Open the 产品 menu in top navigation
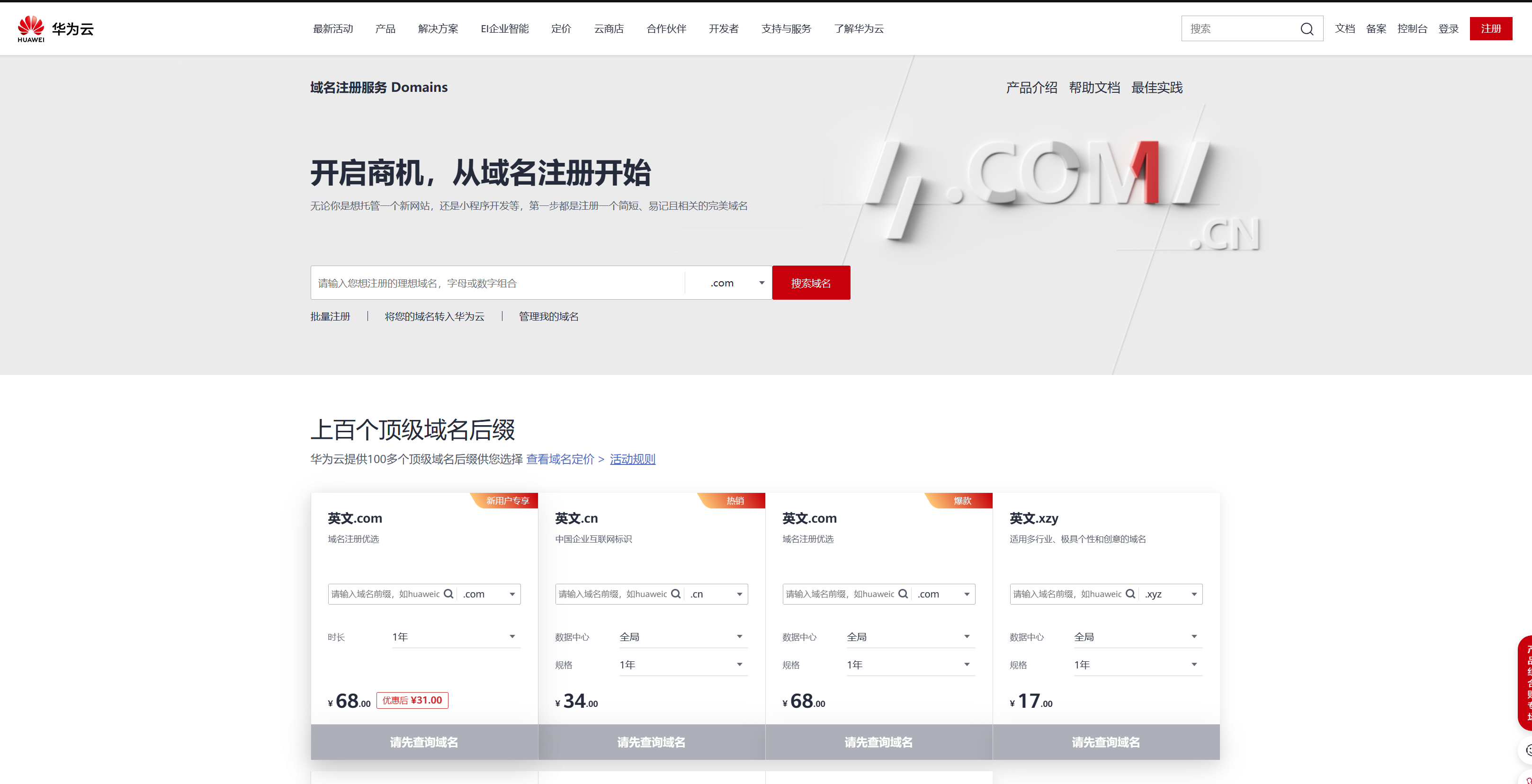This screenshot has height=784, width=1532. click(385, 28)
